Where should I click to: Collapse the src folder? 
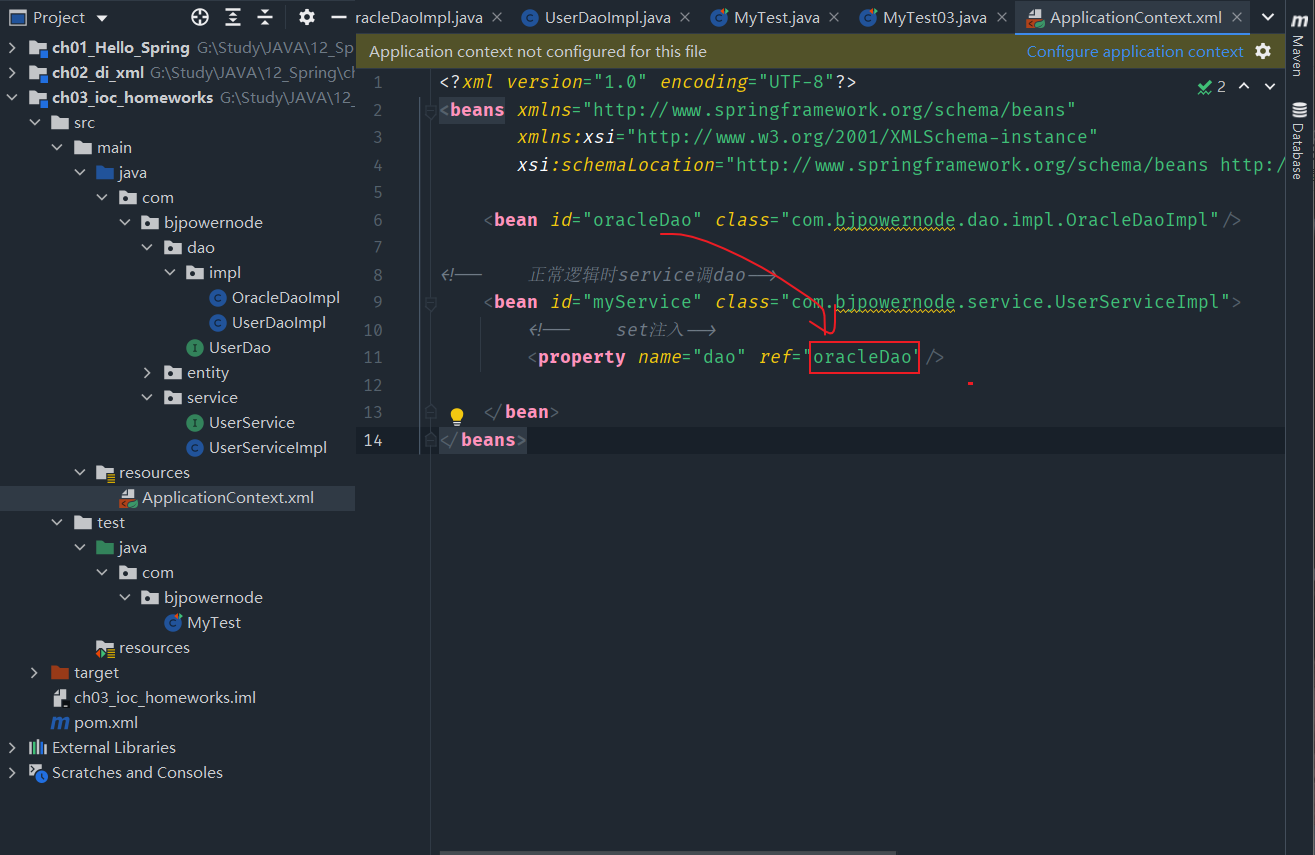(x=35, y=122)
